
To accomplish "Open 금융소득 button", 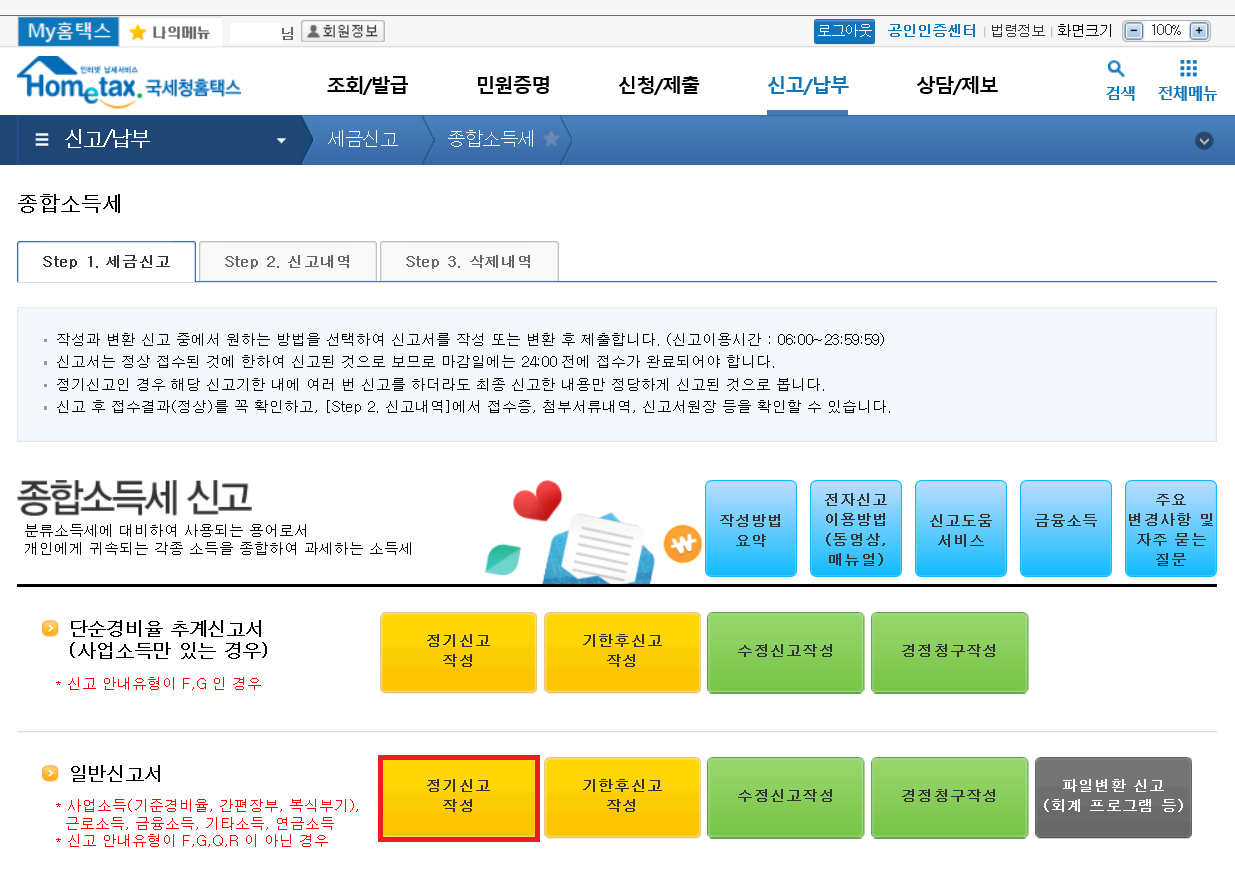I will tap(1066, 529).
